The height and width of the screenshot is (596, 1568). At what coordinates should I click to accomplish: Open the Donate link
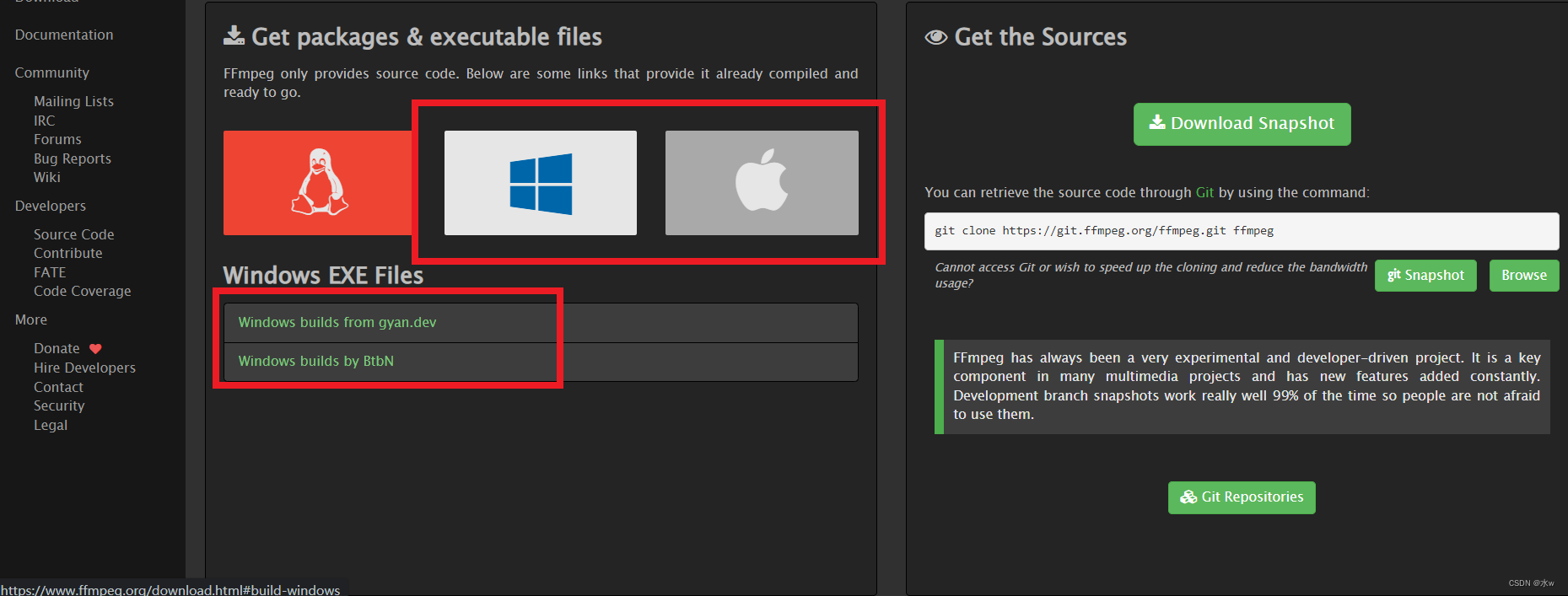[57, 348]
